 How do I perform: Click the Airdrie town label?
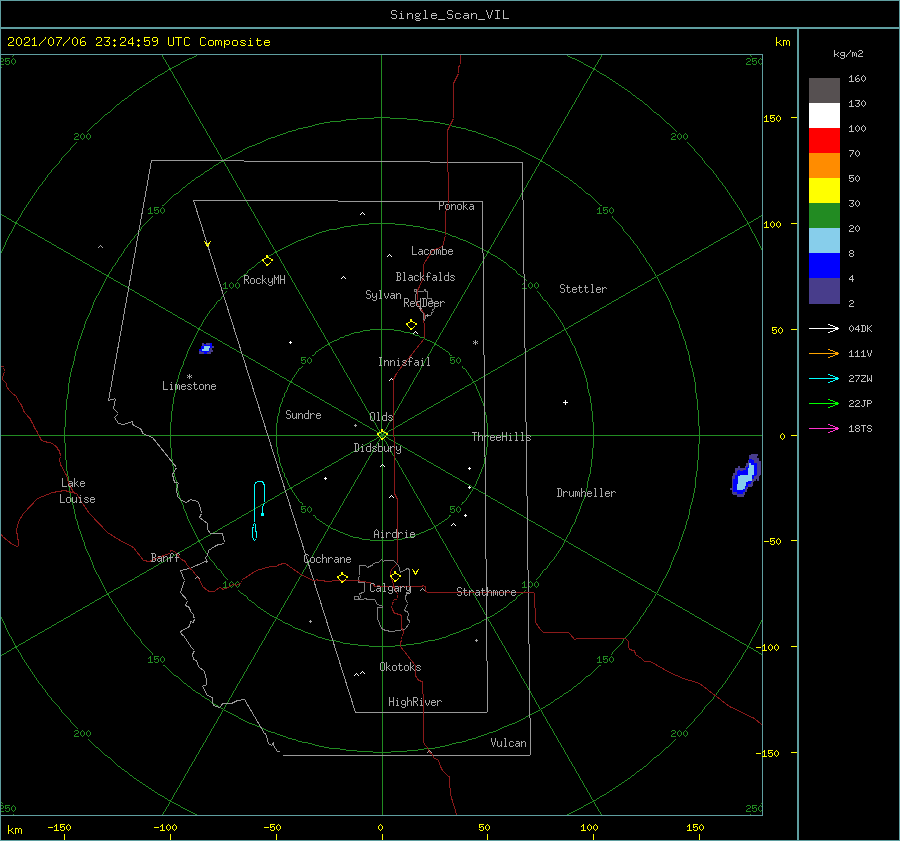394,534
